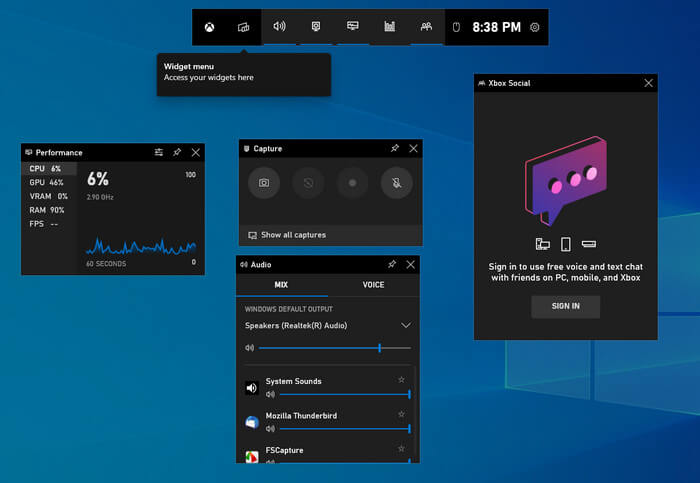Start recording with the record button
The height and width of the screenshot is (483, 700).
[352, 183]
